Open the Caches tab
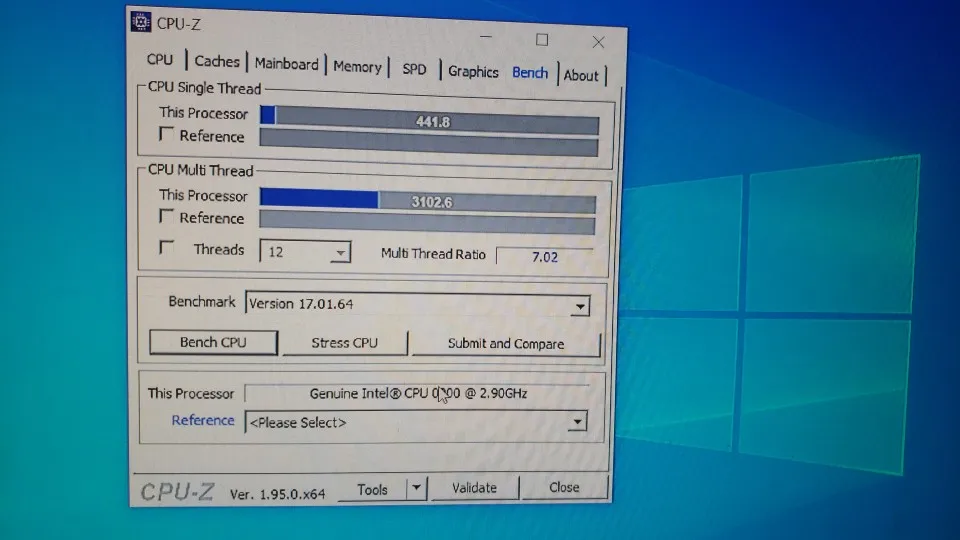 click(217, 61)
